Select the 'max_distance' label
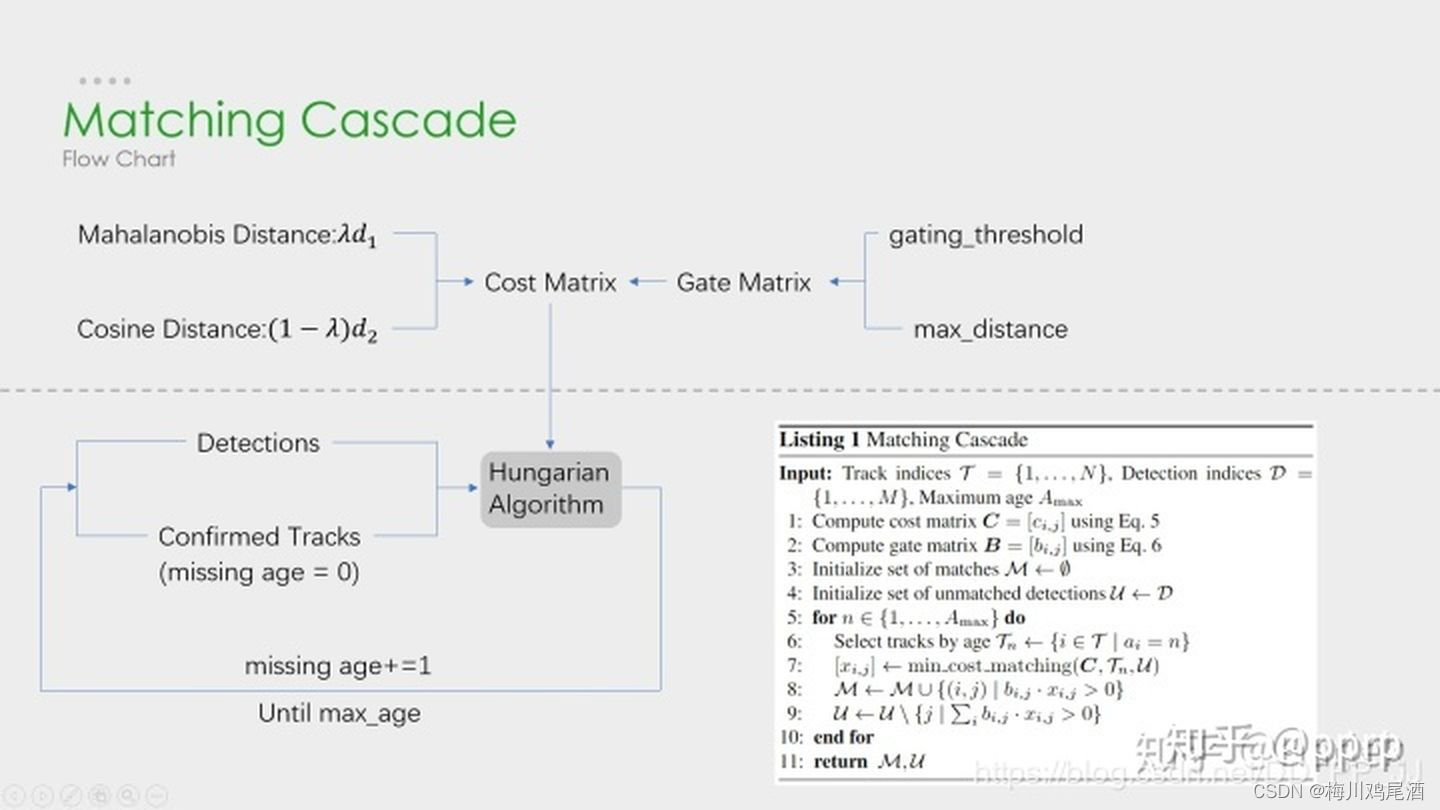1440x810 pixels. point(990,329)
